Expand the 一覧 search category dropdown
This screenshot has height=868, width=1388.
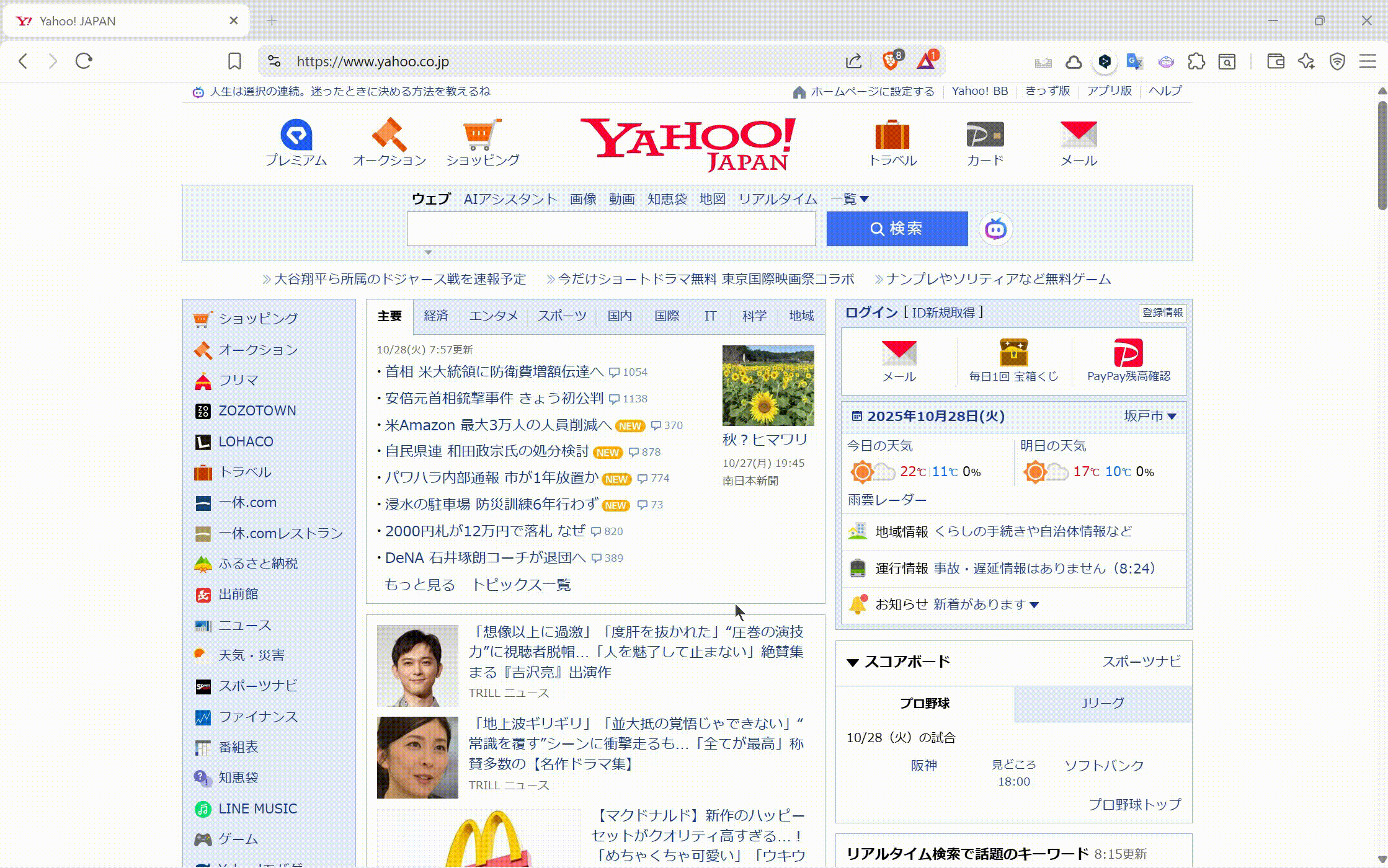pyautogui.click(x=849, y=199)
